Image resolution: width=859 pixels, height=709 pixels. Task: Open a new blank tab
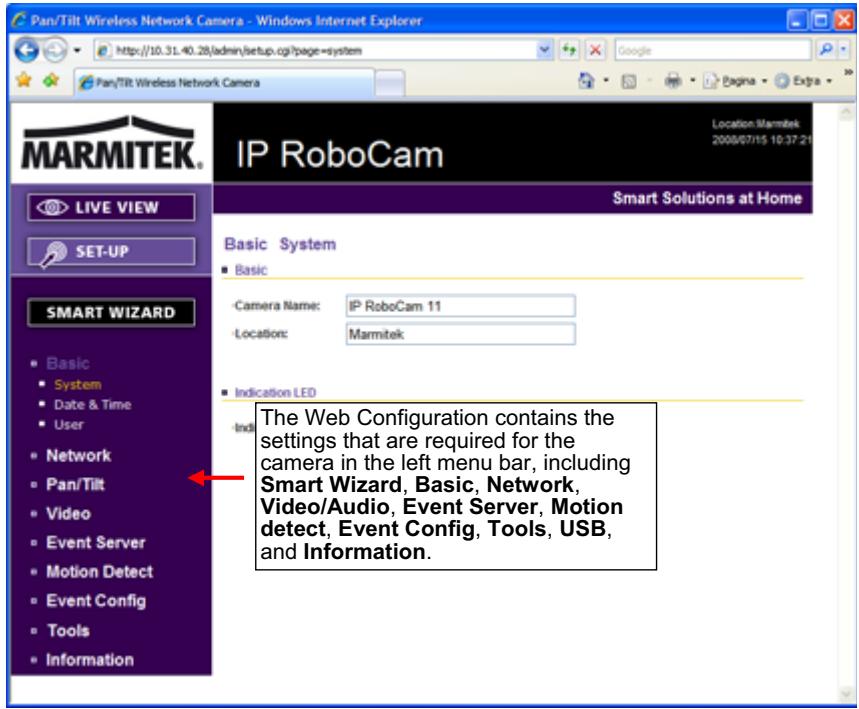coord(390,84)
